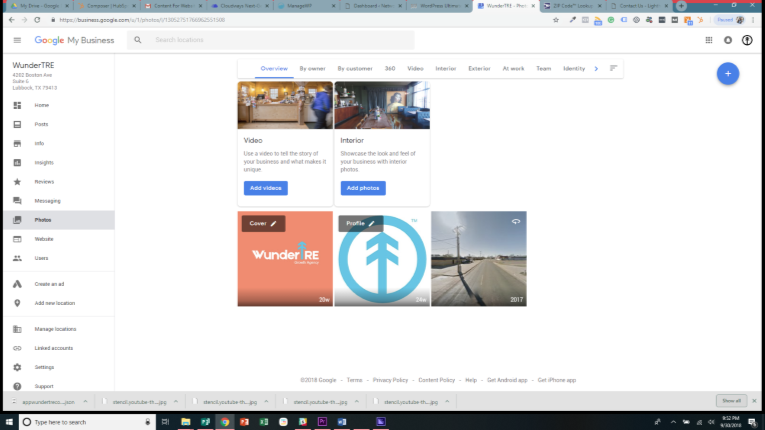765x430 pixels.
Task: Open the Google apps grid
Action: (709, 40)
